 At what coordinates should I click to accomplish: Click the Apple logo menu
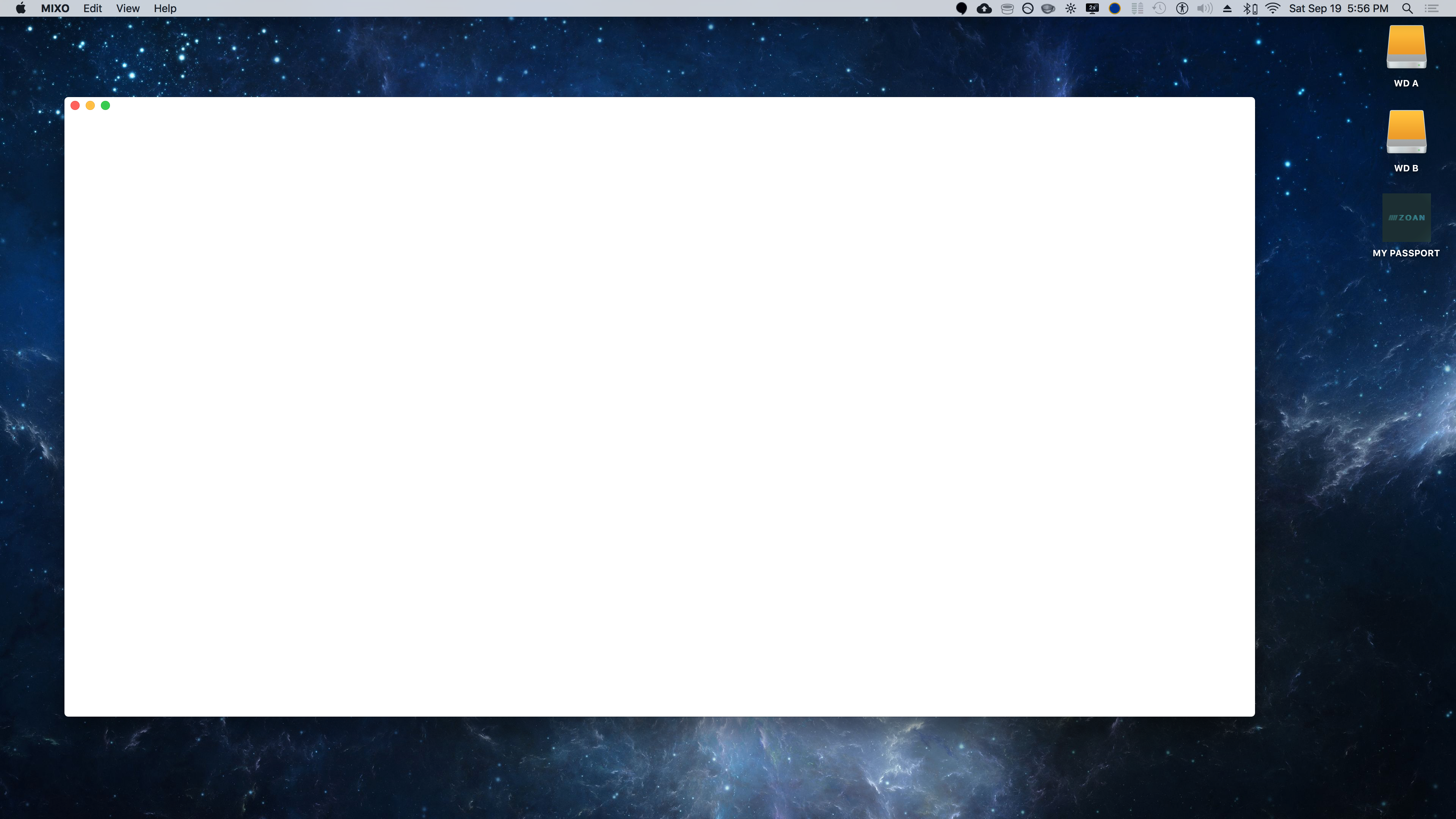(21, 8)
